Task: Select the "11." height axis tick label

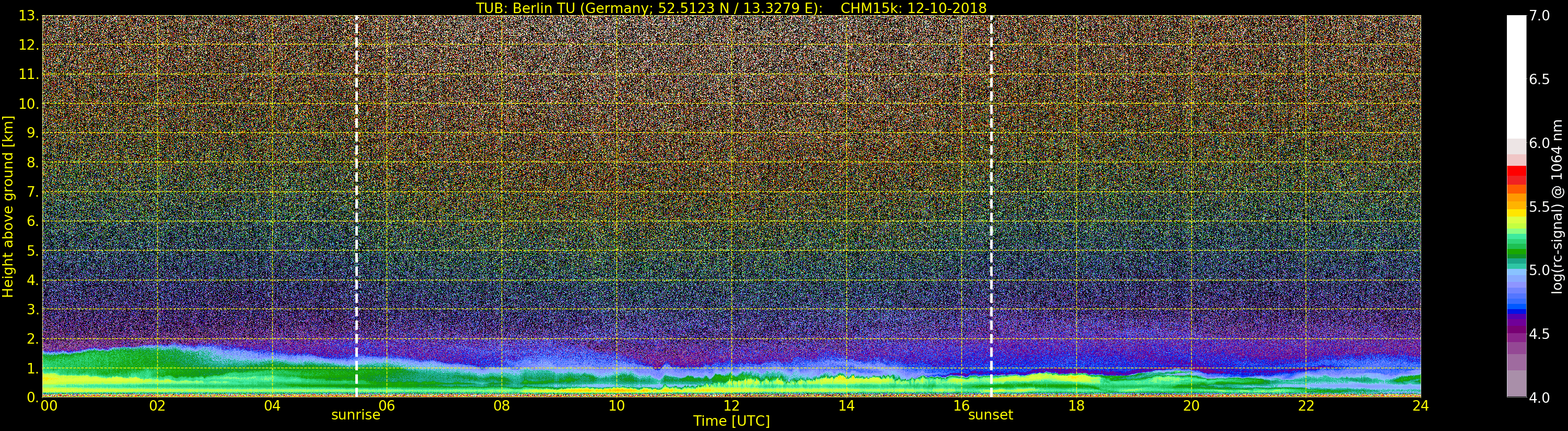Action: [29, 74]
